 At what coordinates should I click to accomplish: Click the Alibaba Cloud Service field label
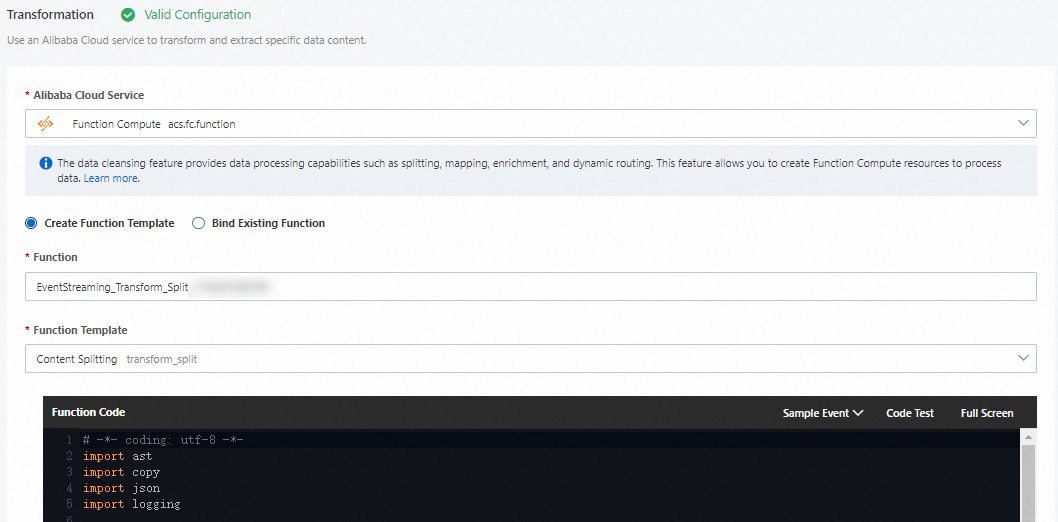(88, 95)
